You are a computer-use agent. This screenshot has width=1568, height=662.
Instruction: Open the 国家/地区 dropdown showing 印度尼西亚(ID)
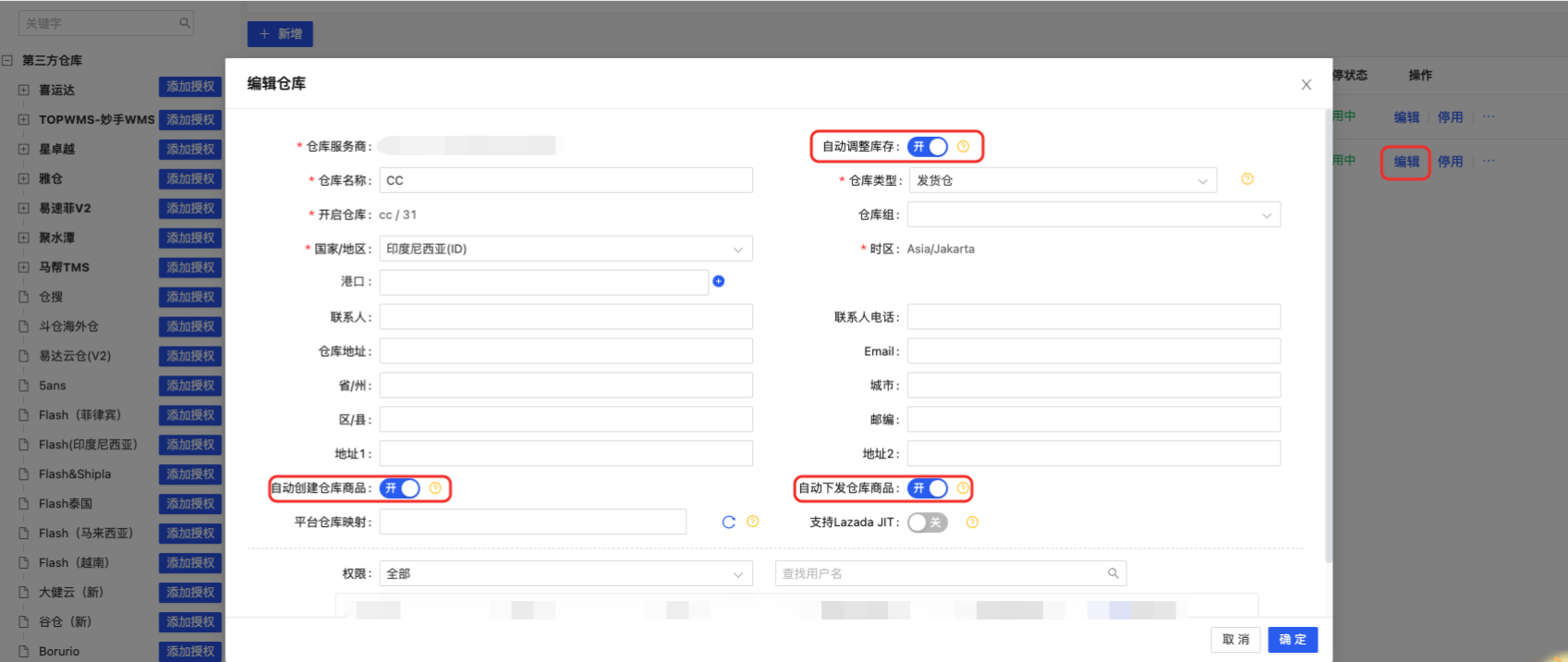pyautogui.click(x=565, y=249)
